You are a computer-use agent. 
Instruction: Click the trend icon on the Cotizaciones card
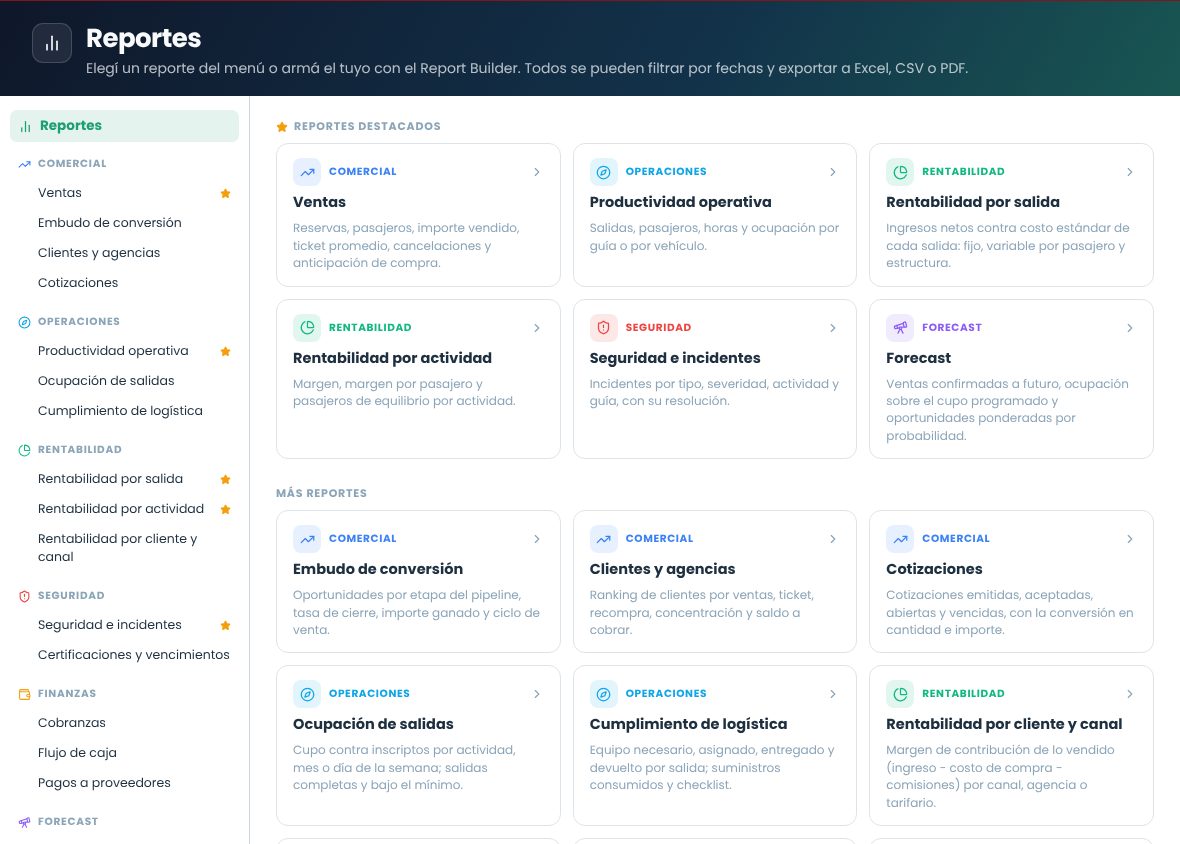tap(900, 539)
